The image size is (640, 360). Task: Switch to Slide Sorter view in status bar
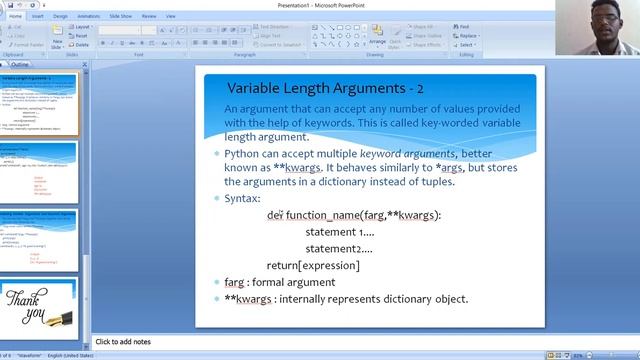[558, 356]
